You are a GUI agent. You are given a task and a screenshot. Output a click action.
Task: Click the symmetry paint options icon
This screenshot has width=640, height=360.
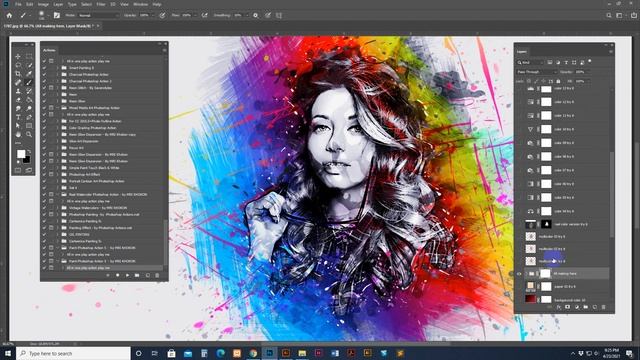coord(279,15)
